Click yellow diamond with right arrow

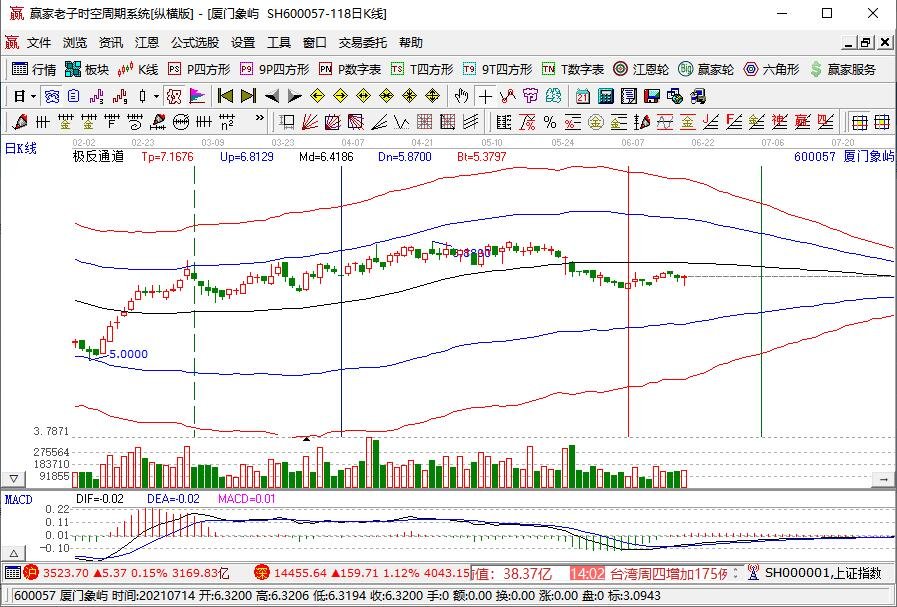pyautogui.click(x=340, y=96)
